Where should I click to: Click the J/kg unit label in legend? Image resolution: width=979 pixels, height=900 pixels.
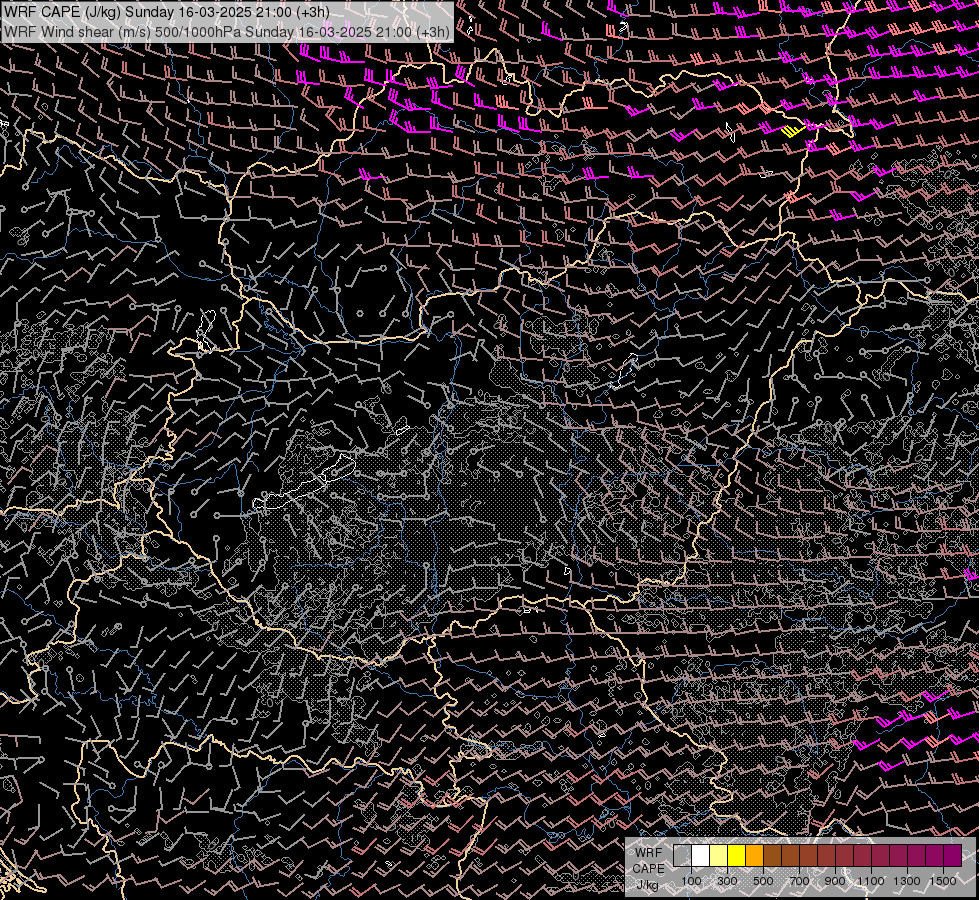pyautogui.click(x=647, y=884)
